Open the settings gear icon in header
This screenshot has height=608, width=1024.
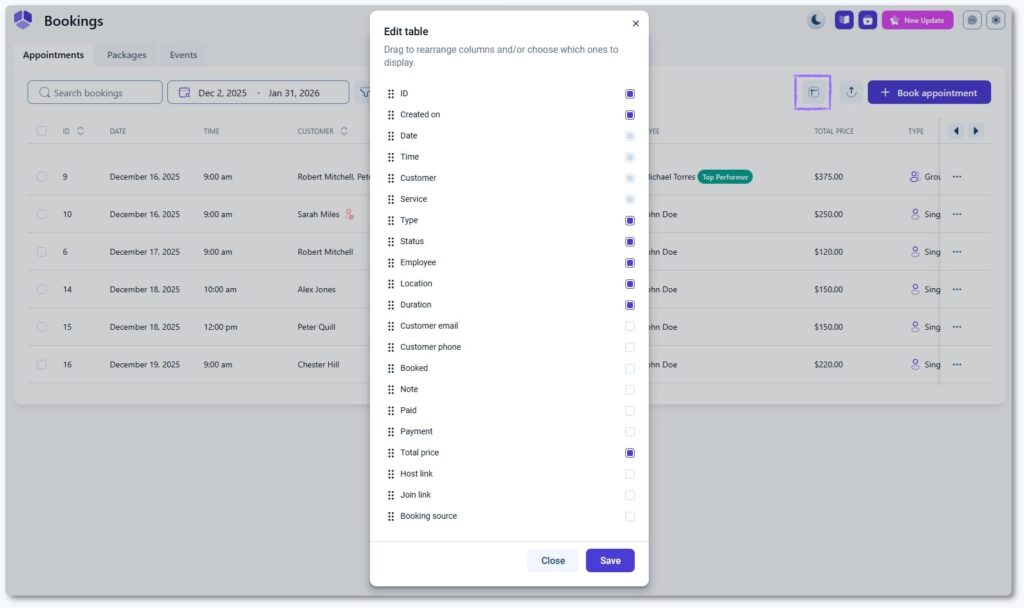995,20
